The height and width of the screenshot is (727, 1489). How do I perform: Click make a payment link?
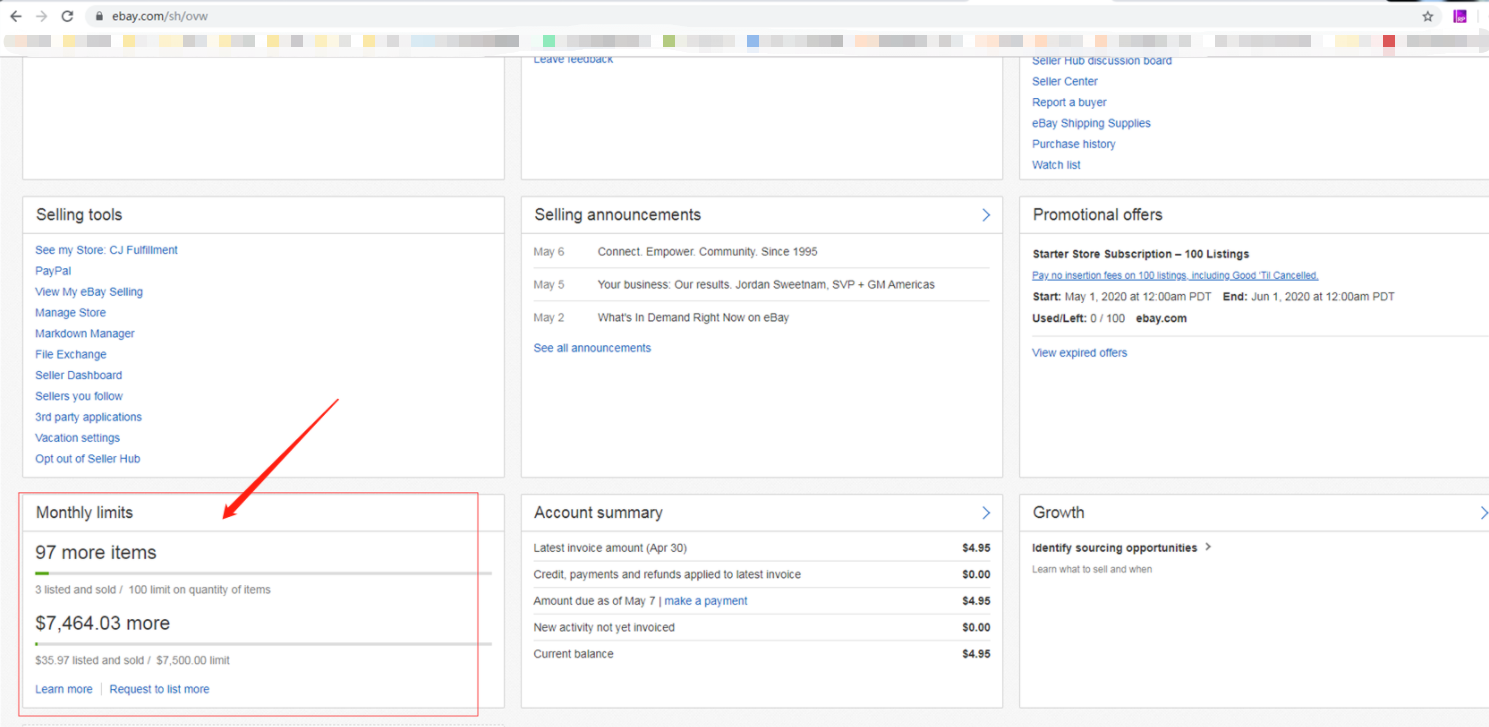[705, 601]
